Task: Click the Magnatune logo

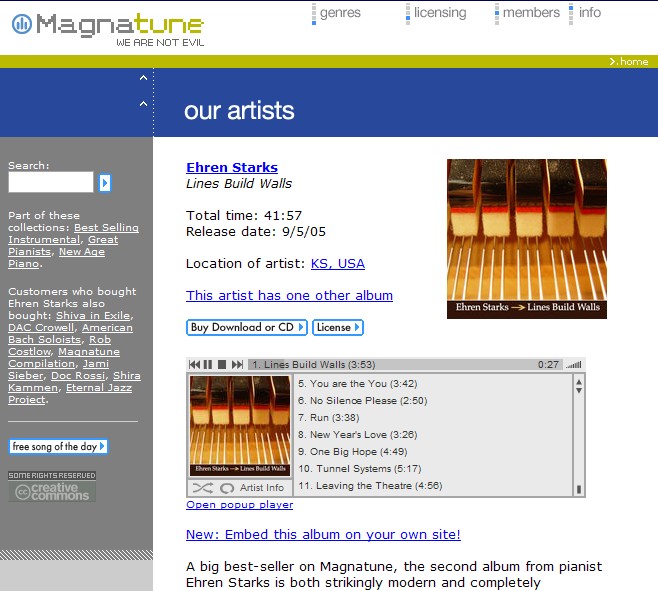Action: click(107, 29)
